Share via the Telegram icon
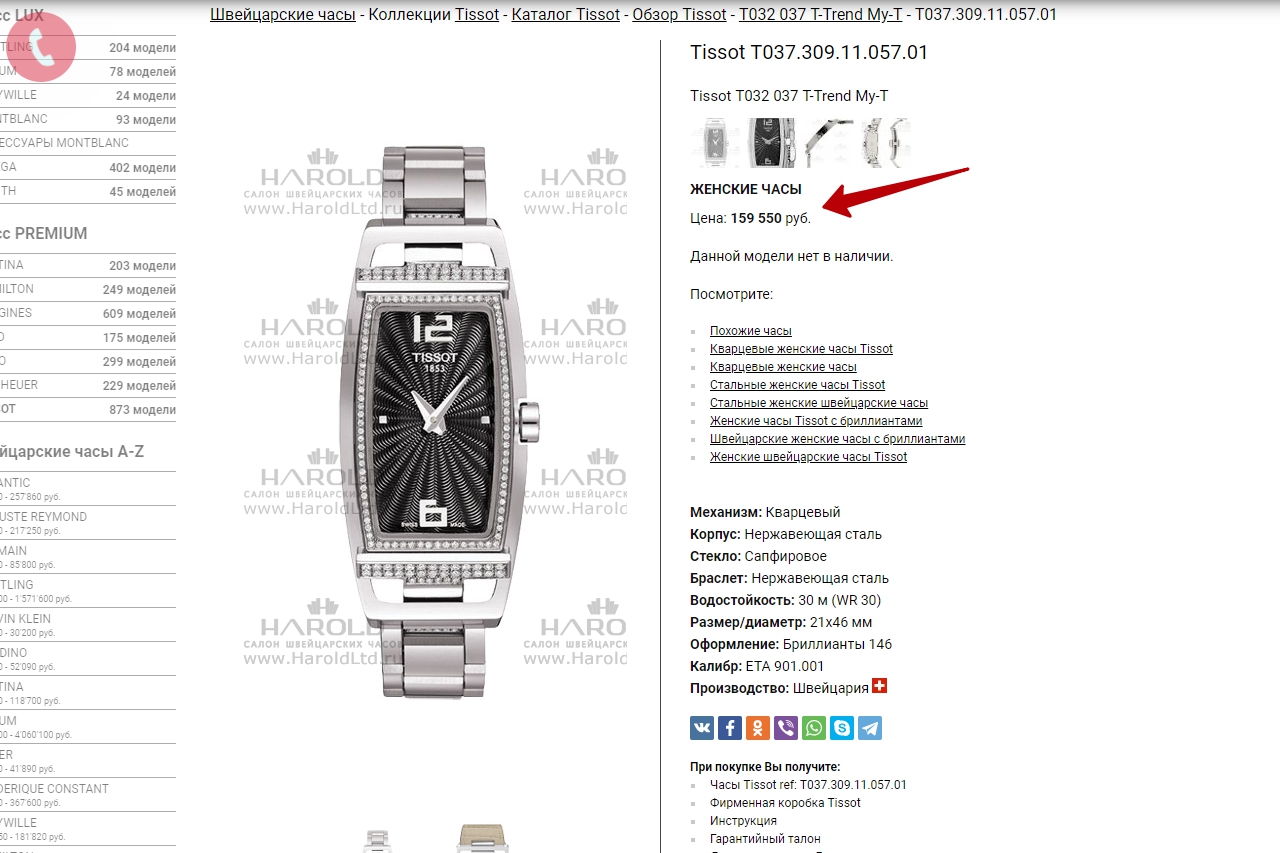Image resolution: width=1280 pixels, height=853 pixels. pyautogui.click(x=870, y=728)
